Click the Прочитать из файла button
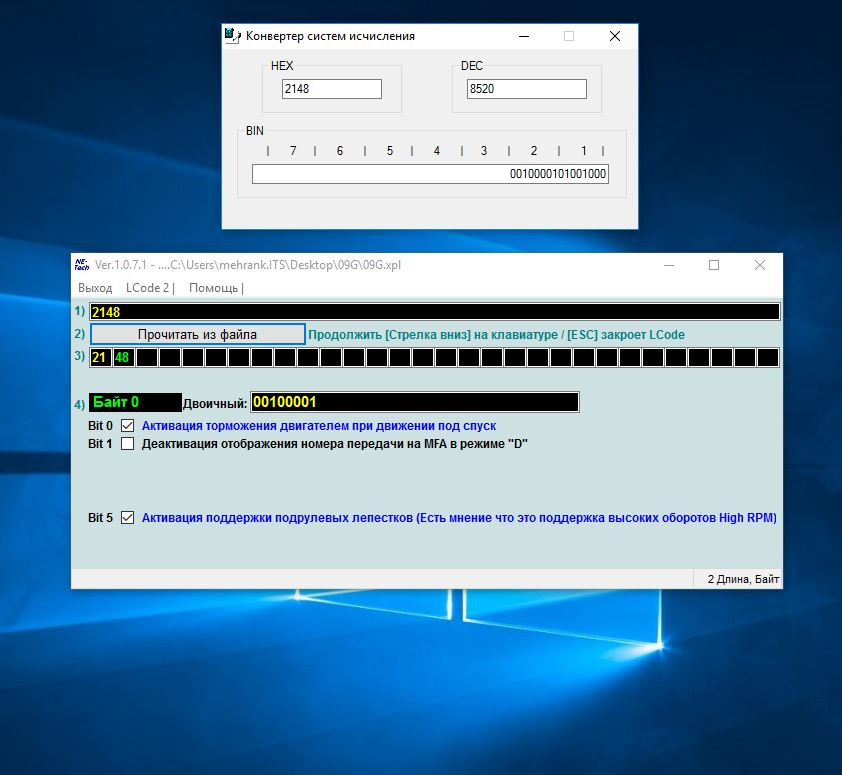 pyautogui.click(x=198, y=334)
